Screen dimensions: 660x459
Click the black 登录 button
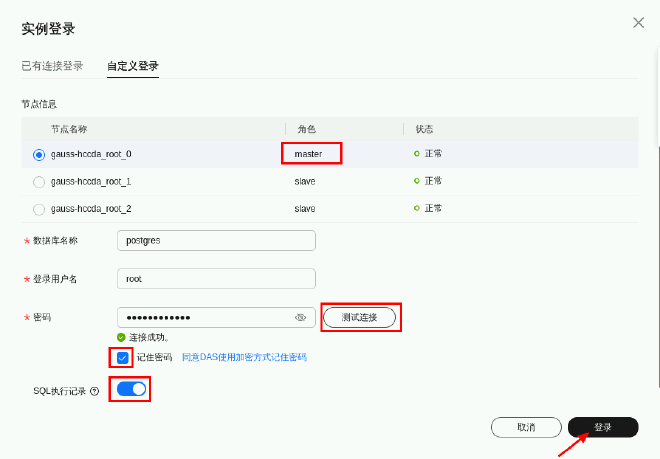click(x=603, y=427)
